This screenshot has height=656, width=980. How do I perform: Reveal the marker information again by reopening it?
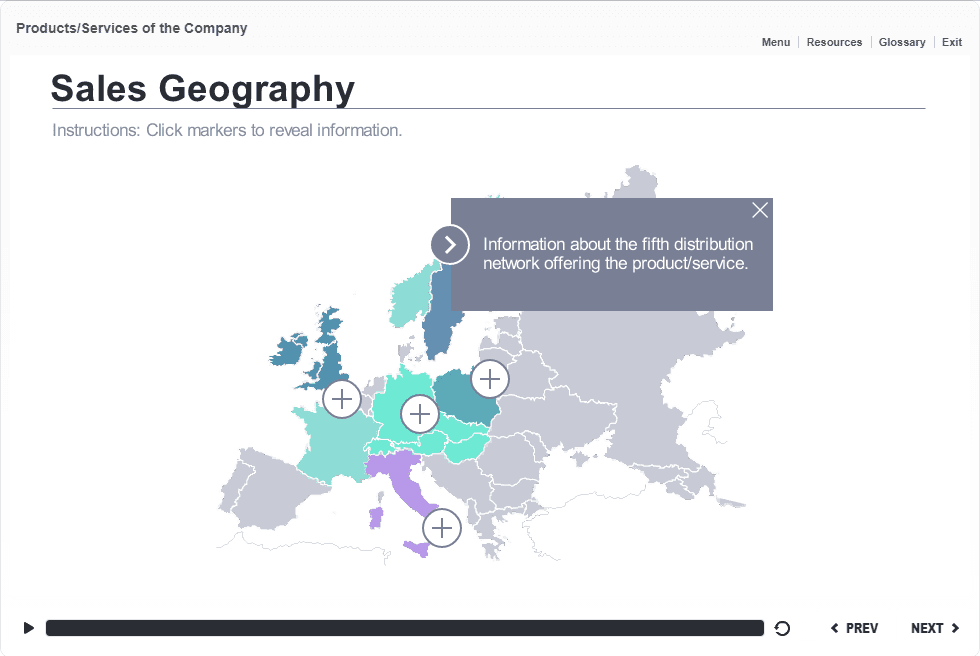[x=450, y=243]
